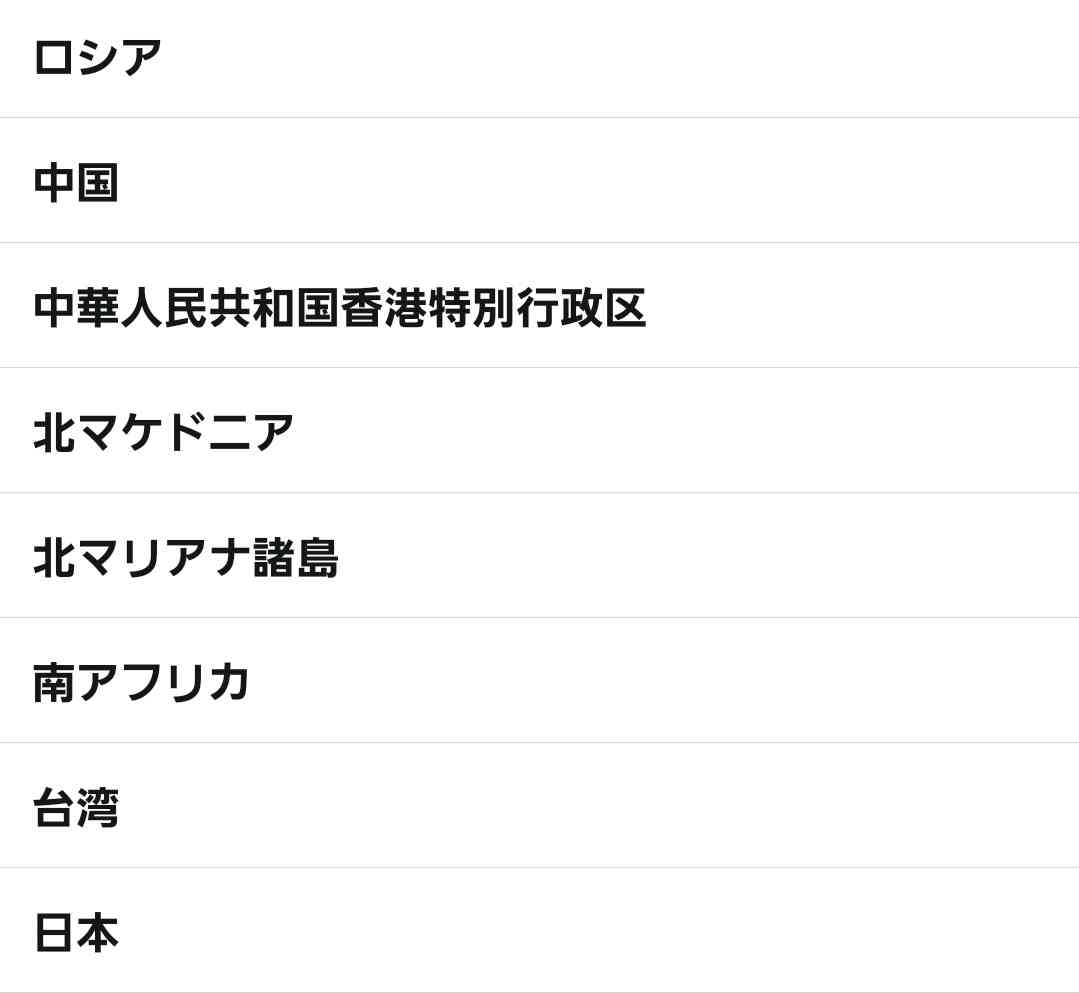Image resolution: width=1079 pixels, height=993 pixels.
Task: Set region to 中国
Action: click(x=540, y=180)
